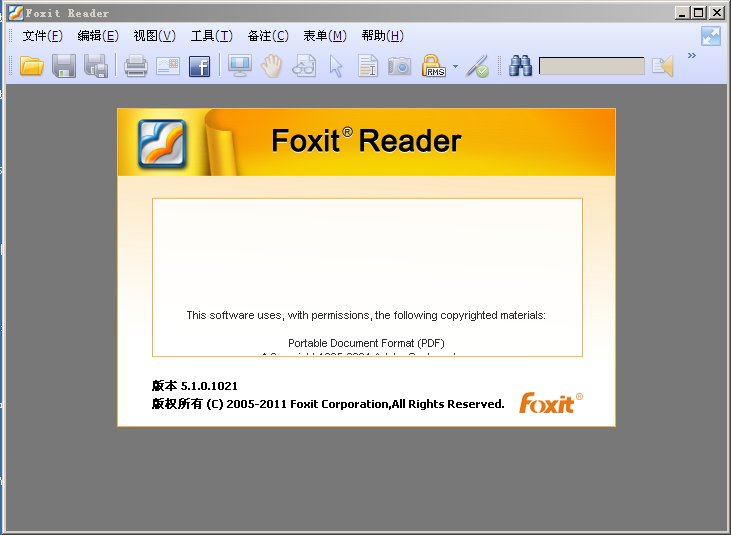Select the Hand tool
The width and height of the screenshot is (731, 535).
[x=271, y=66]
